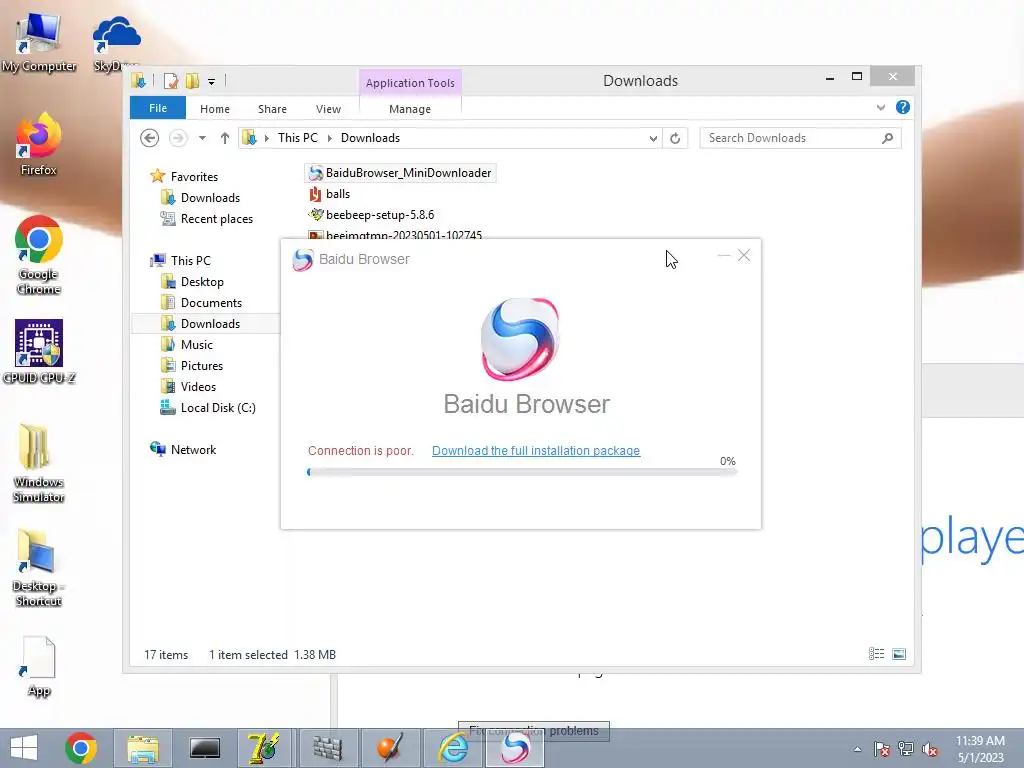Image resolution: width=1024 pixels, height=768 pixels.
Task: Click Explorer back navigation arrow
Action: point(150,138)
